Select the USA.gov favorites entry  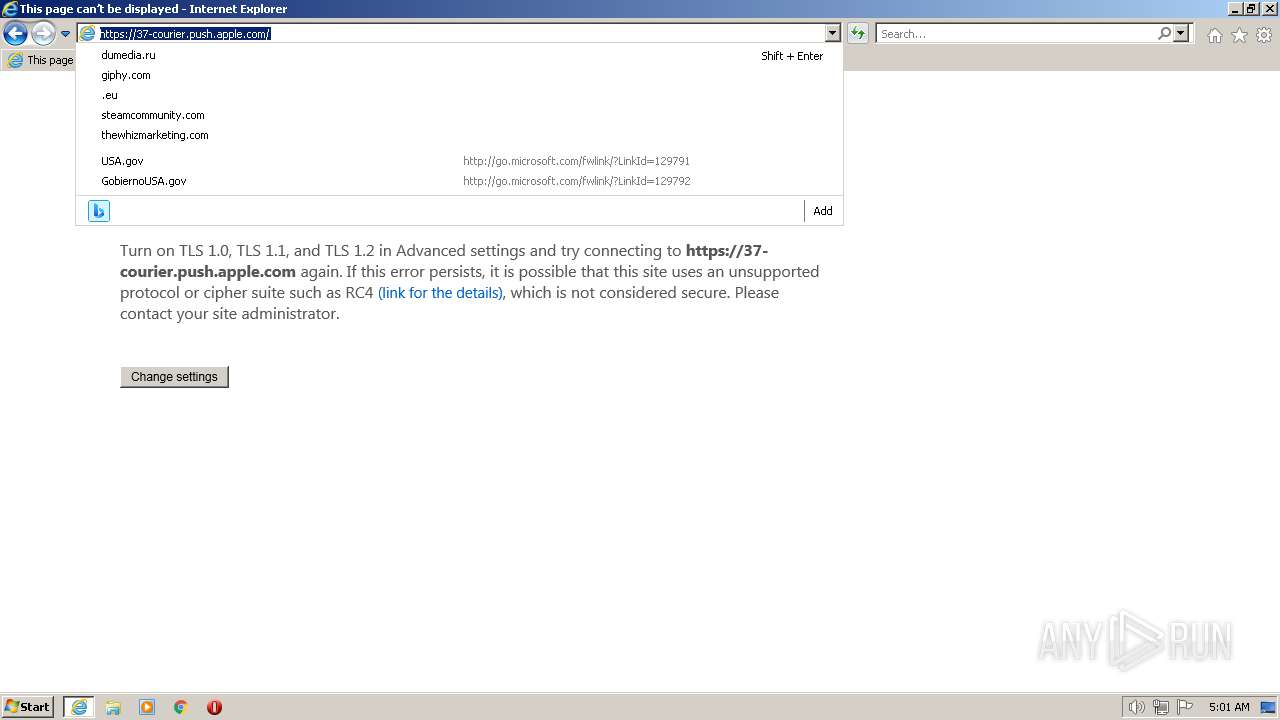point(460,161)
